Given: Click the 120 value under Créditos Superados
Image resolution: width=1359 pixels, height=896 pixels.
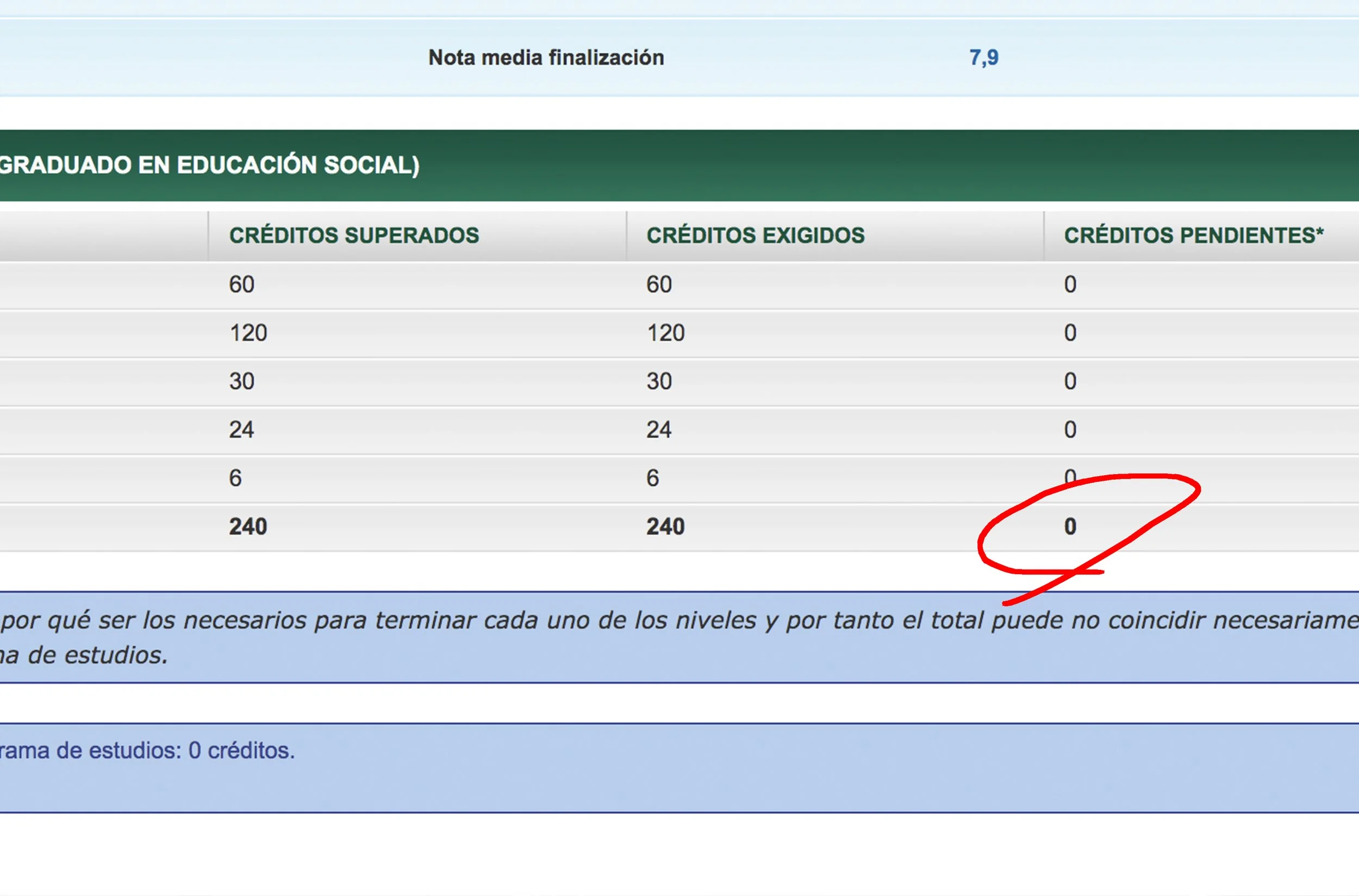Looking at the screenshot, I should click(248, 333).
